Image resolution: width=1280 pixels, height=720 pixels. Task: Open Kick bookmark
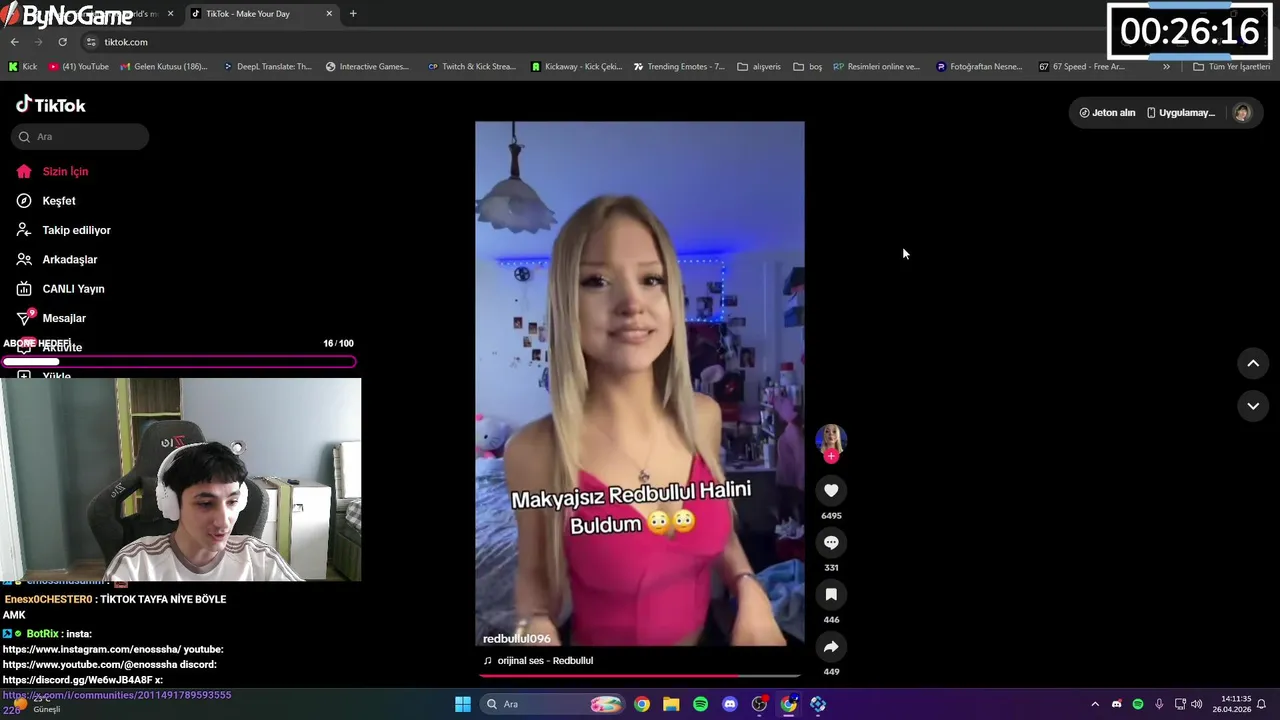(x=22, y=67)
